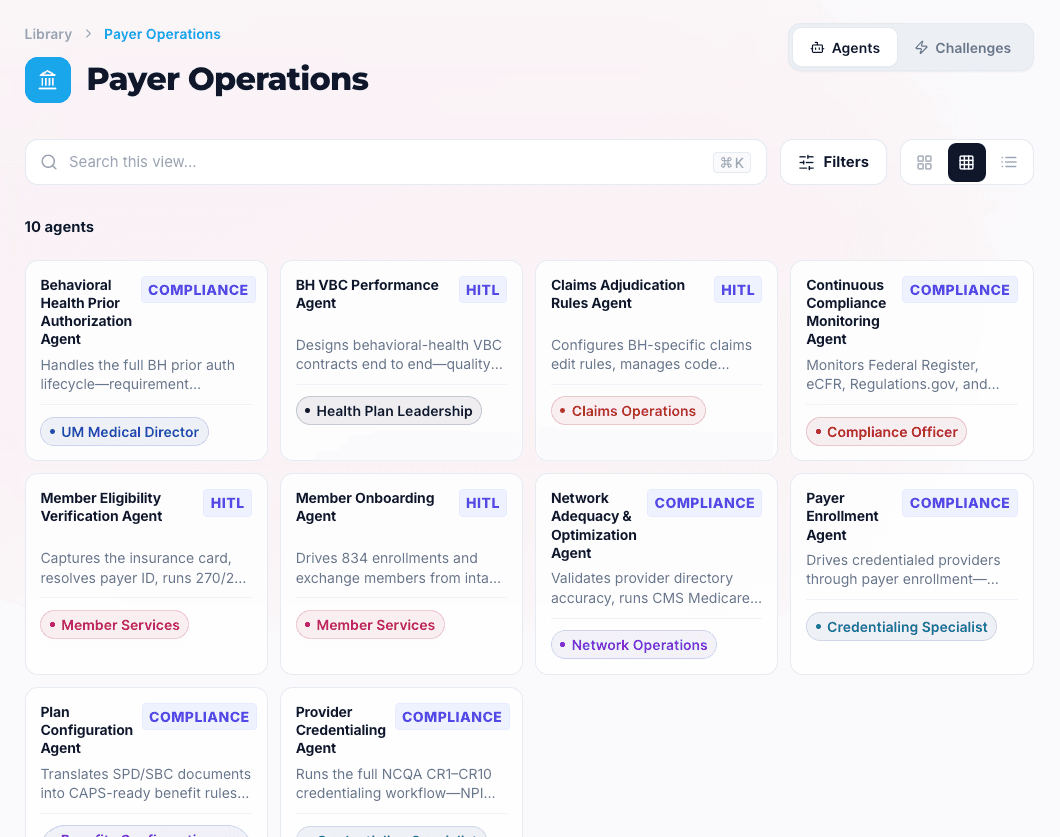Click 'Captures the insurance card' description
This screenshot has width=1060, height=837.
coord(143,568)
